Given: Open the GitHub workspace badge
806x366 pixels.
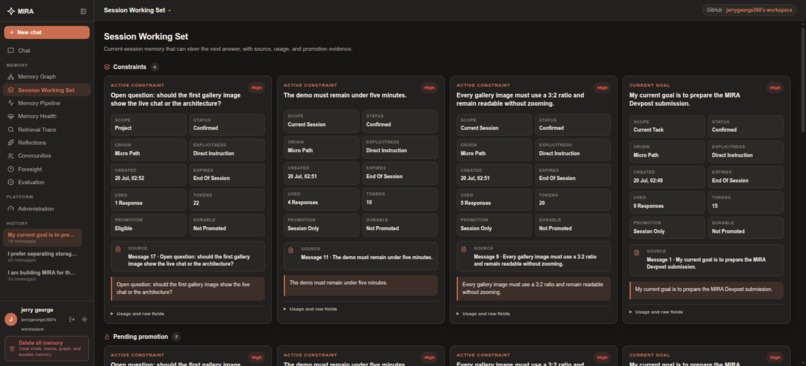Looking at the screenshot, I should coord(749,10).
